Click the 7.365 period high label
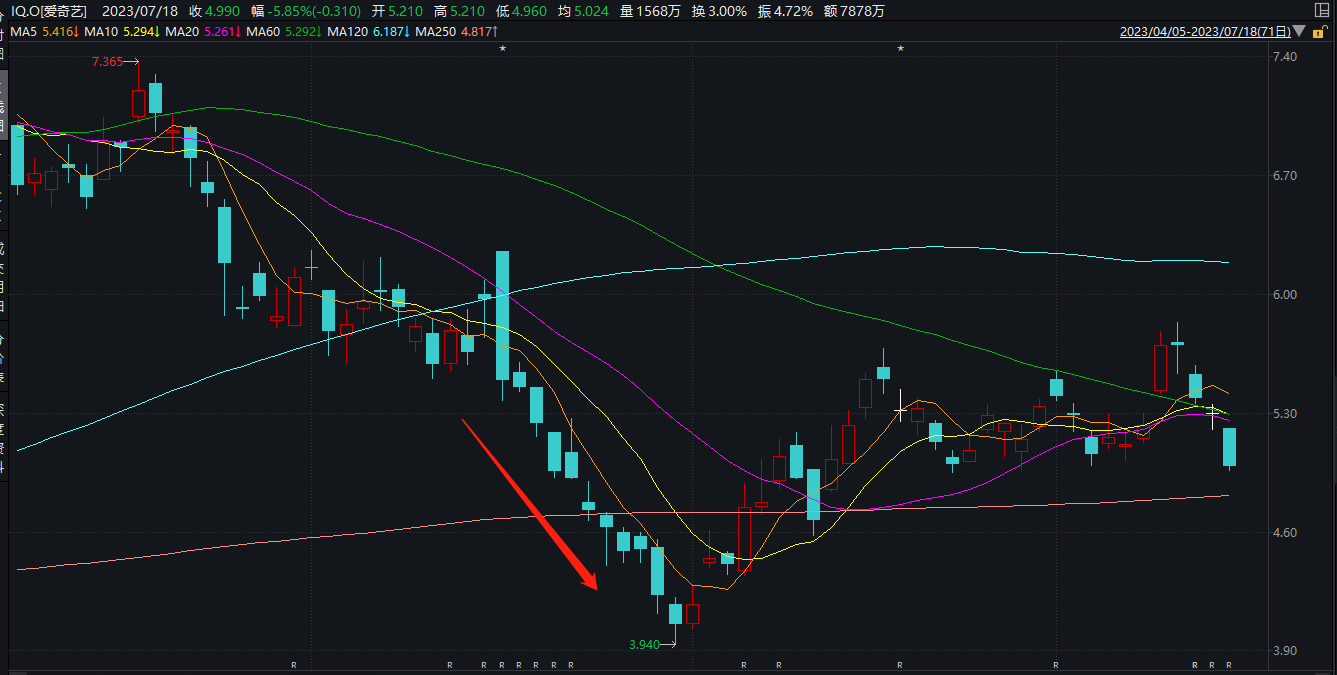 [108, 62]
